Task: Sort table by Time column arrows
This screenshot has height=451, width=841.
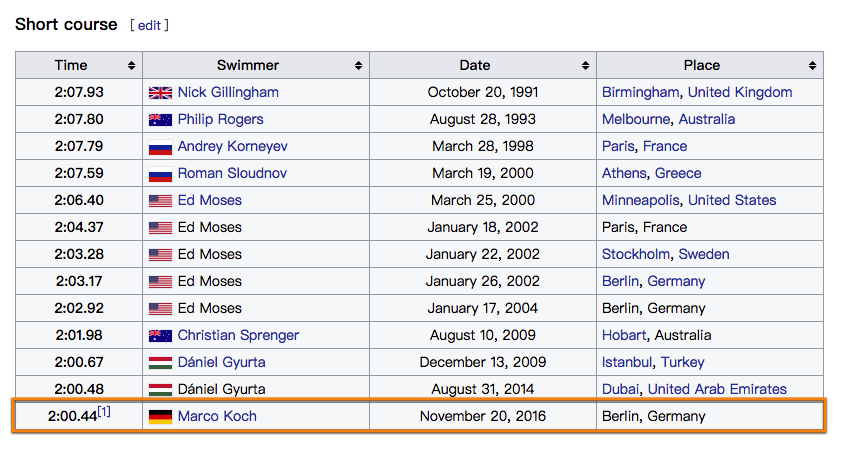Action: click(x=131, y=65)
